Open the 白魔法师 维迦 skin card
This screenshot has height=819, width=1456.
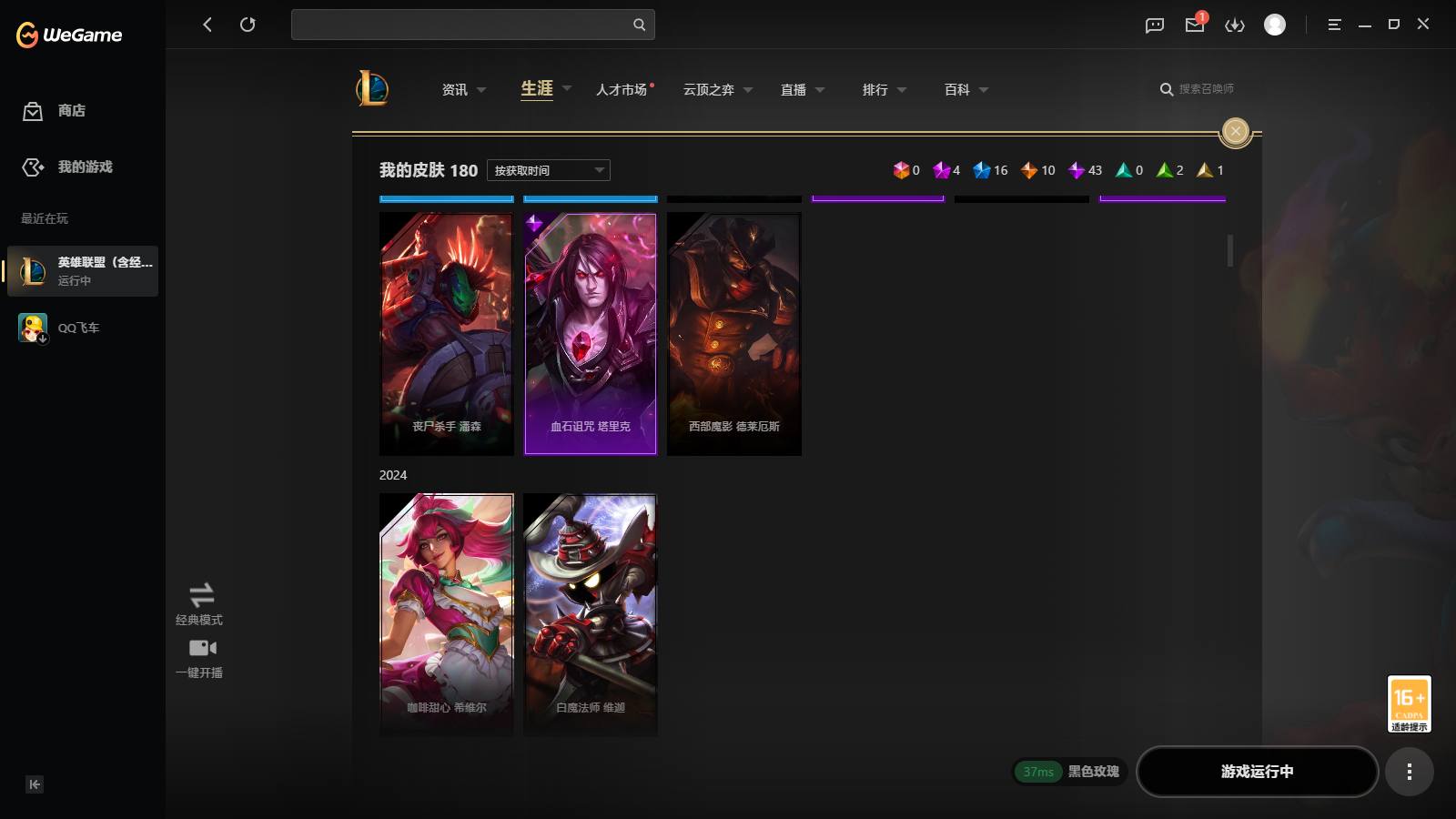point(591,615)
